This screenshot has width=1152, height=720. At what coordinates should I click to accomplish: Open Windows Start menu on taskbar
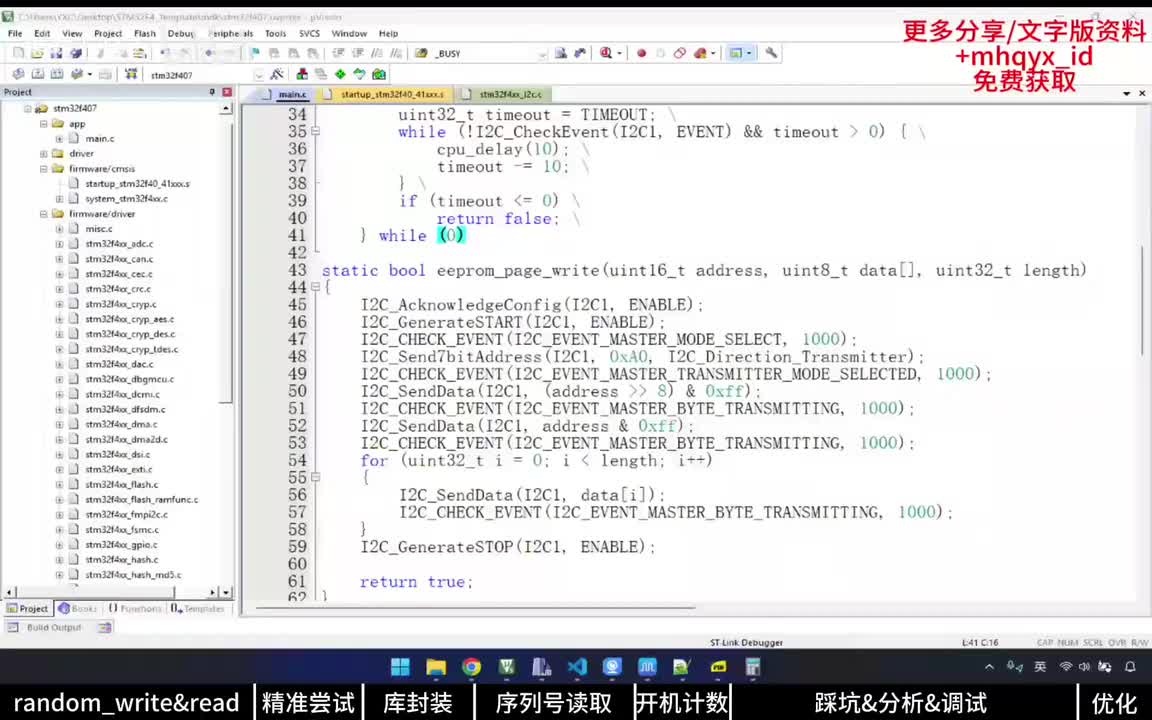400,666
